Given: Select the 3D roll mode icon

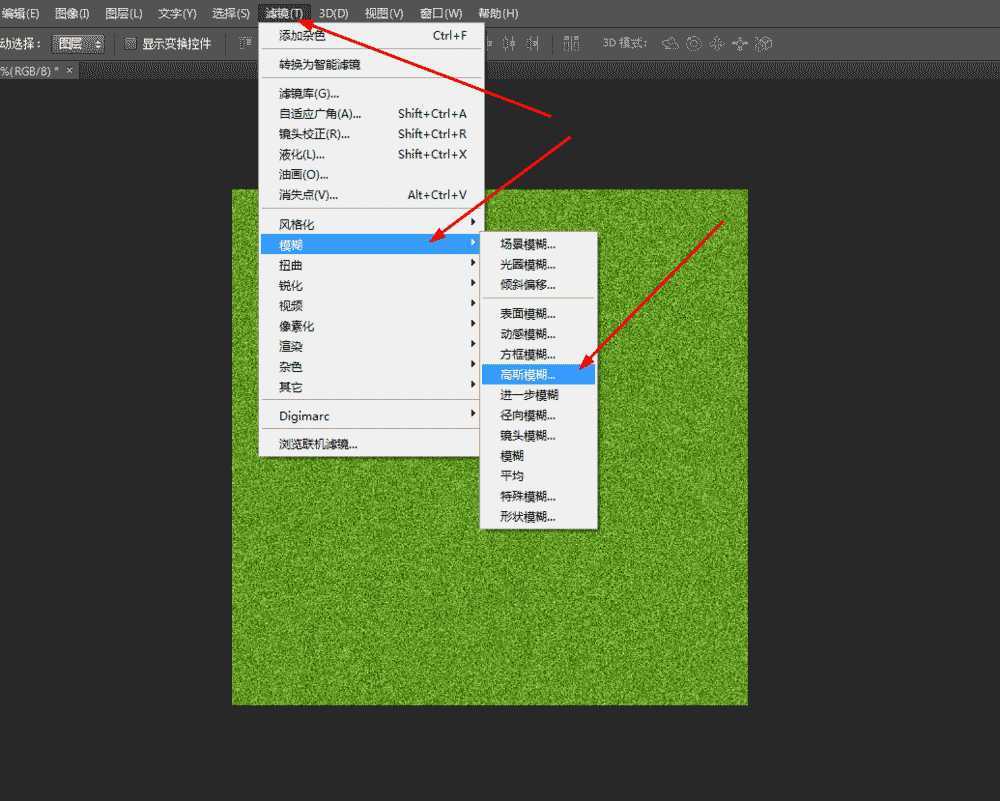Looking at the screenshot, I should click(693, 44).
